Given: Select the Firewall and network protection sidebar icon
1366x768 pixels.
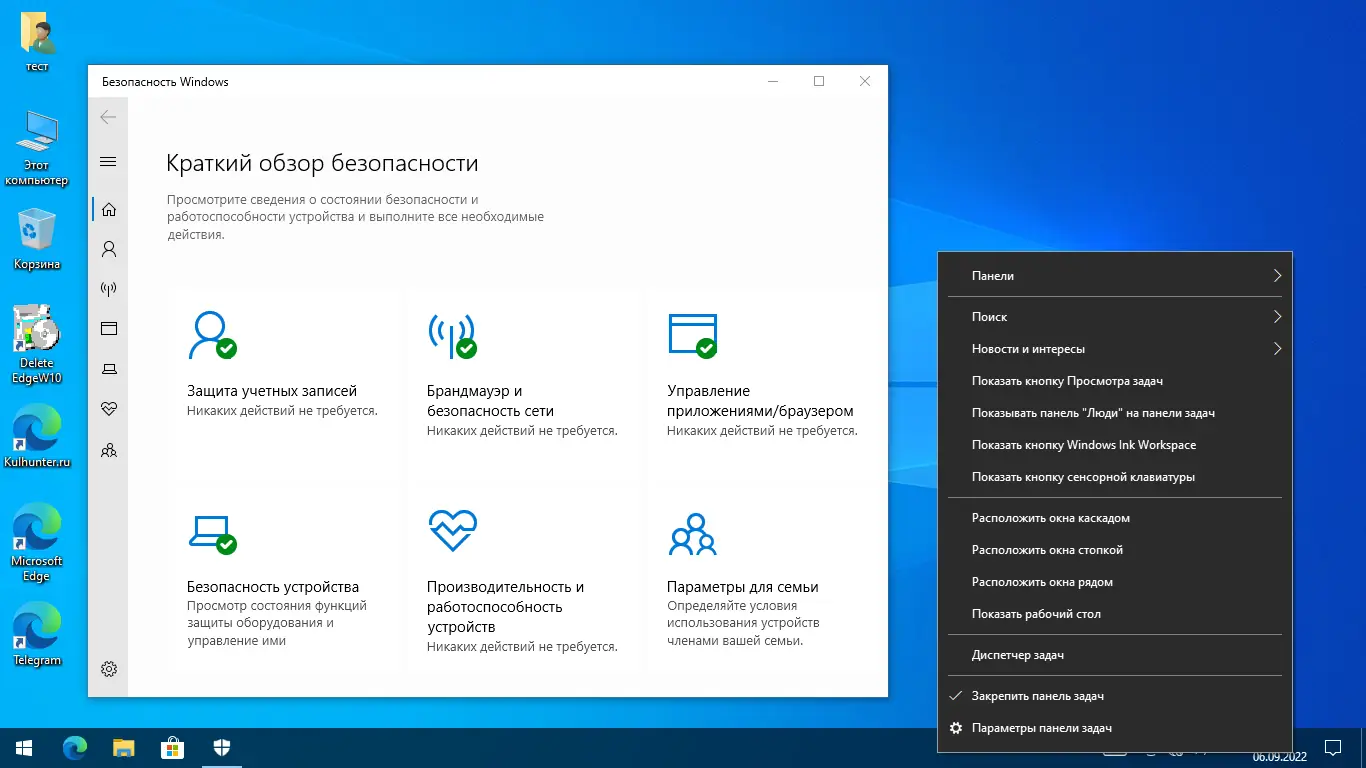Looking at the screenshot, I should (108, 289).
